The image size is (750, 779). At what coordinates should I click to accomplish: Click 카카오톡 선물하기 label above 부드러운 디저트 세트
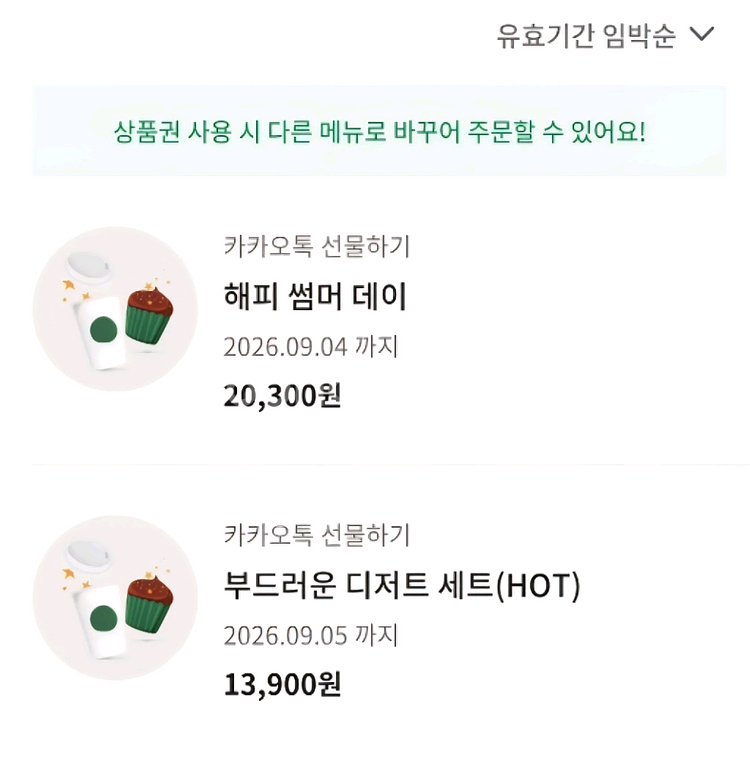click(x=317, y=535)
